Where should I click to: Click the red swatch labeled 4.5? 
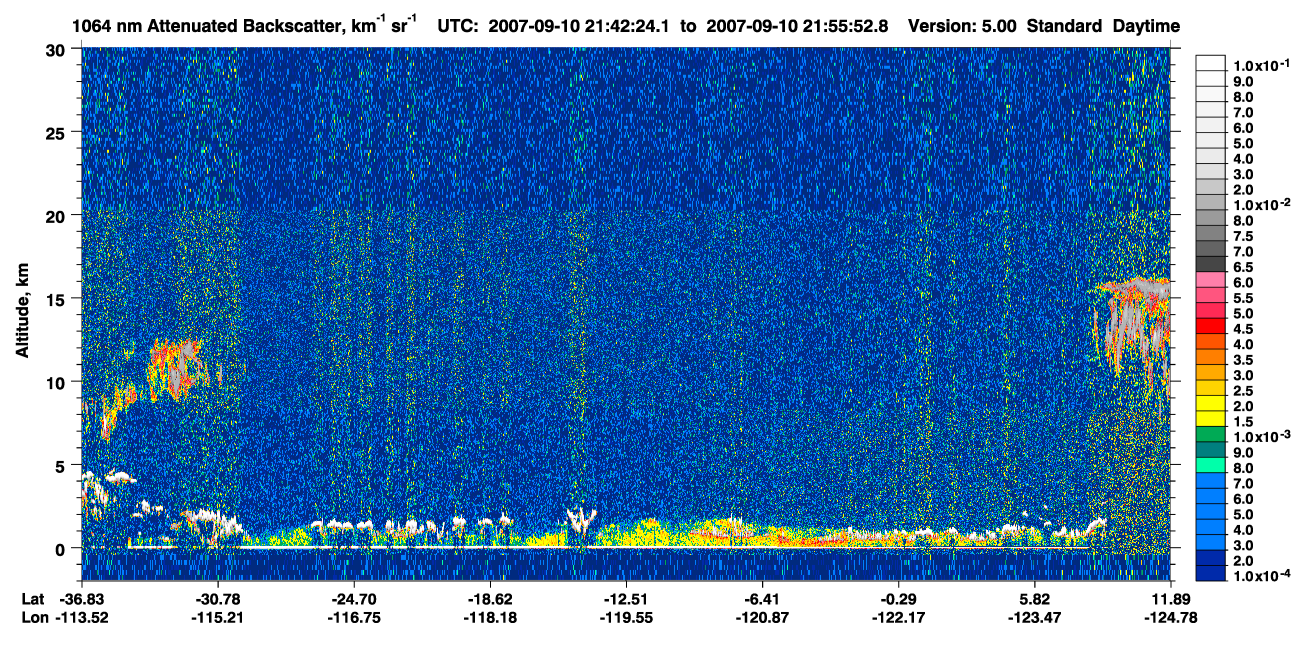1211,328
